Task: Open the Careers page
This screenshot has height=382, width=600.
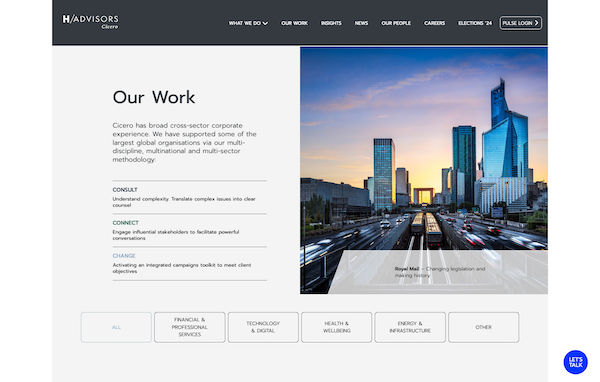Action: 434,23
